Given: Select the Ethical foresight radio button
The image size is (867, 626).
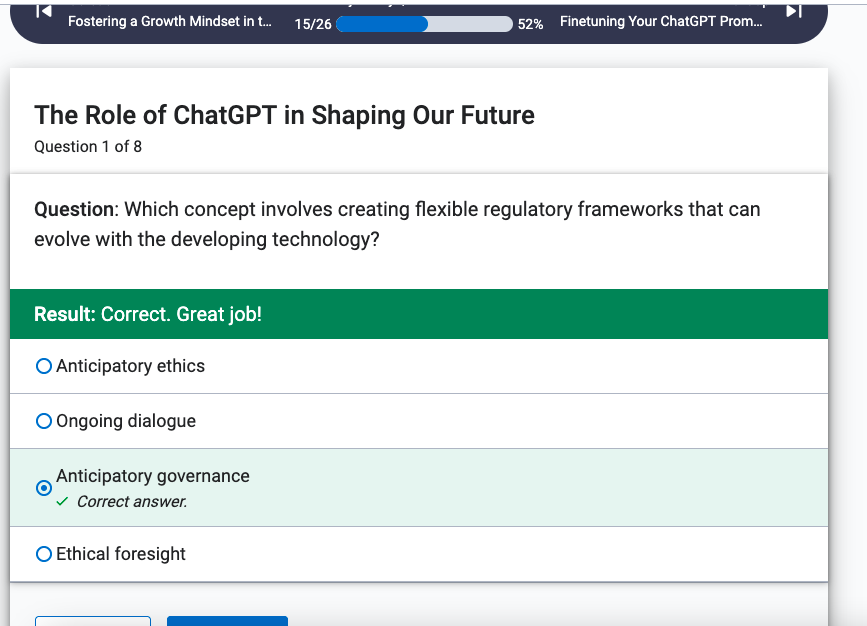Looking at the screenshot, I should pos(44,554).
